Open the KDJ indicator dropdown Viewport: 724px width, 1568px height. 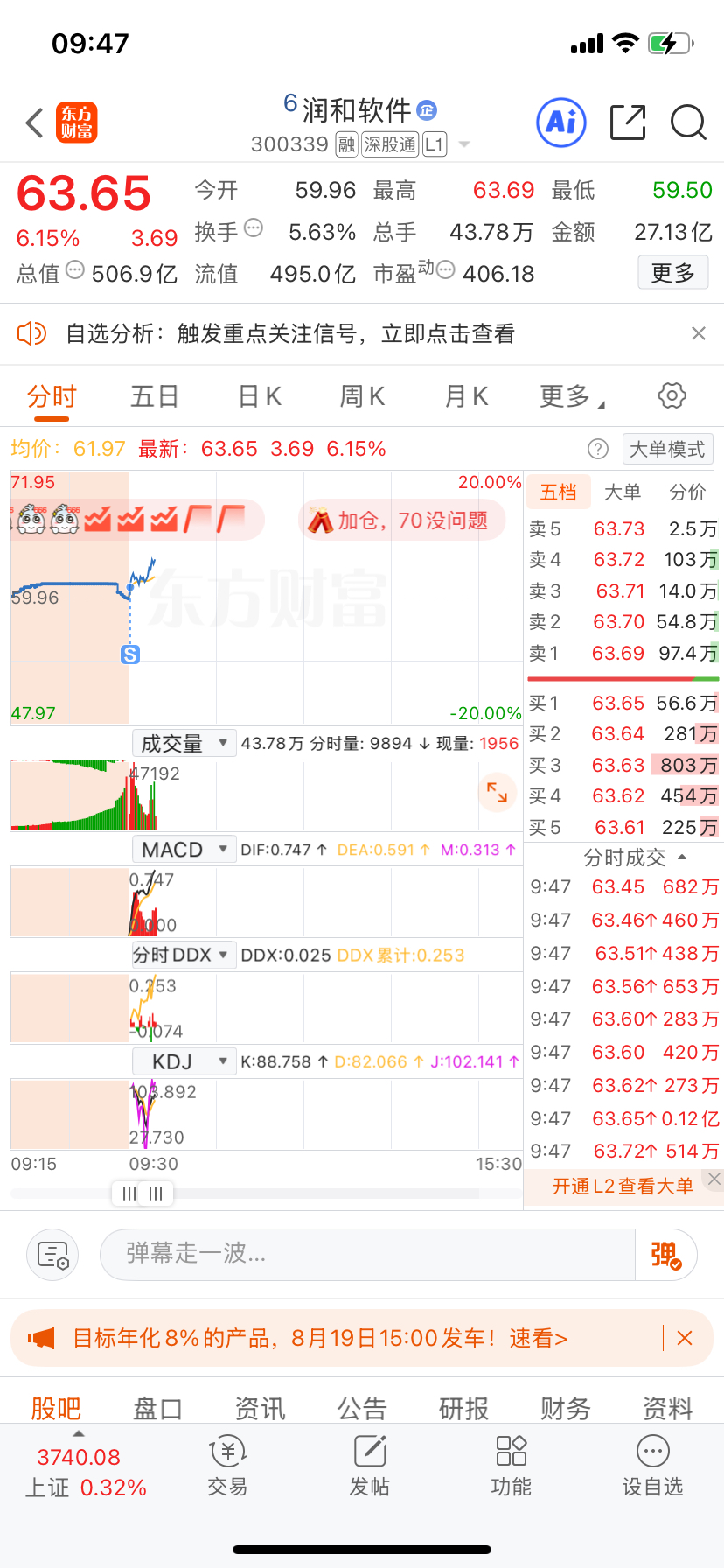click(184, 1061)
